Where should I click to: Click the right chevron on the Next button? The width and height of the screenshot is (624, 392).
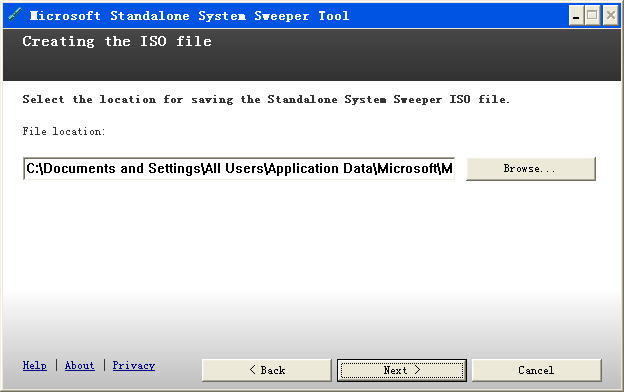tap(417, 370)
